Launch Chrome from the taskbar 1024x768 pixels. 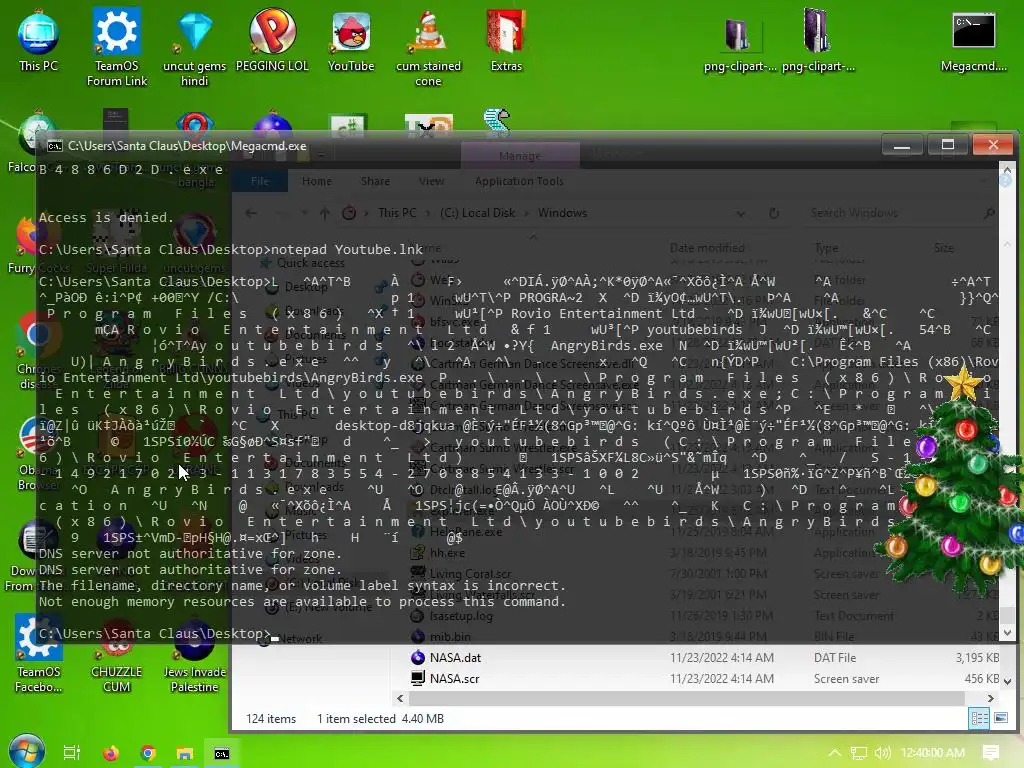coord(148,753)
